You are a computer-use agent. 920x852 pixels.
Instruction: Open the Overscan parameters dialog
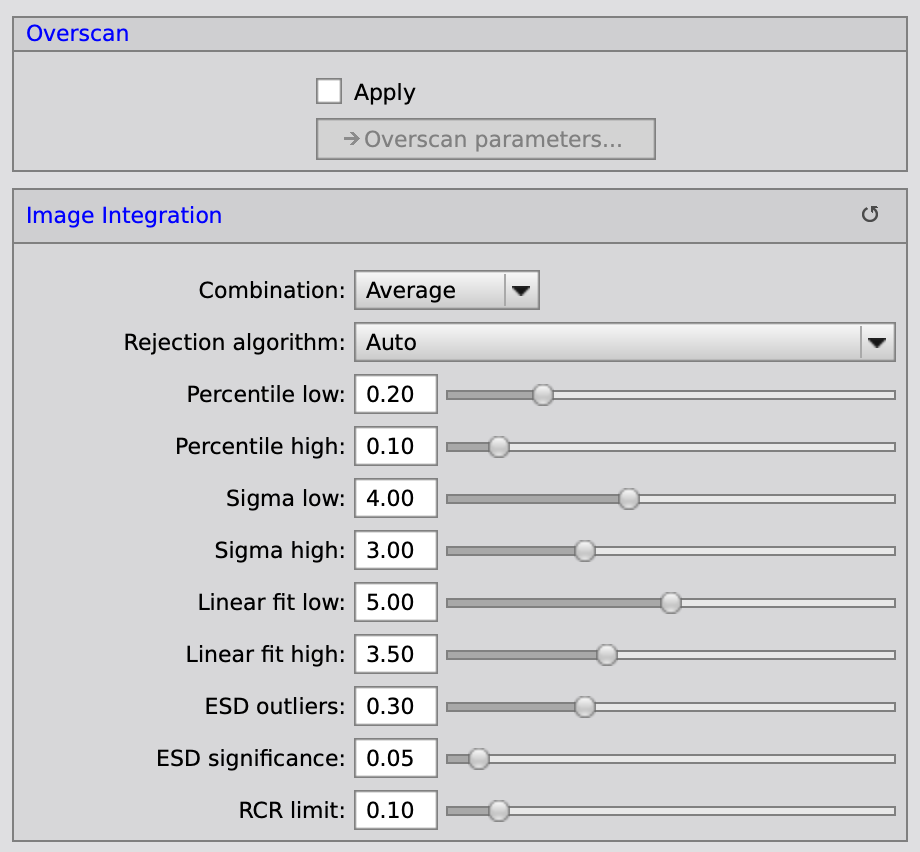coord(485,140)
